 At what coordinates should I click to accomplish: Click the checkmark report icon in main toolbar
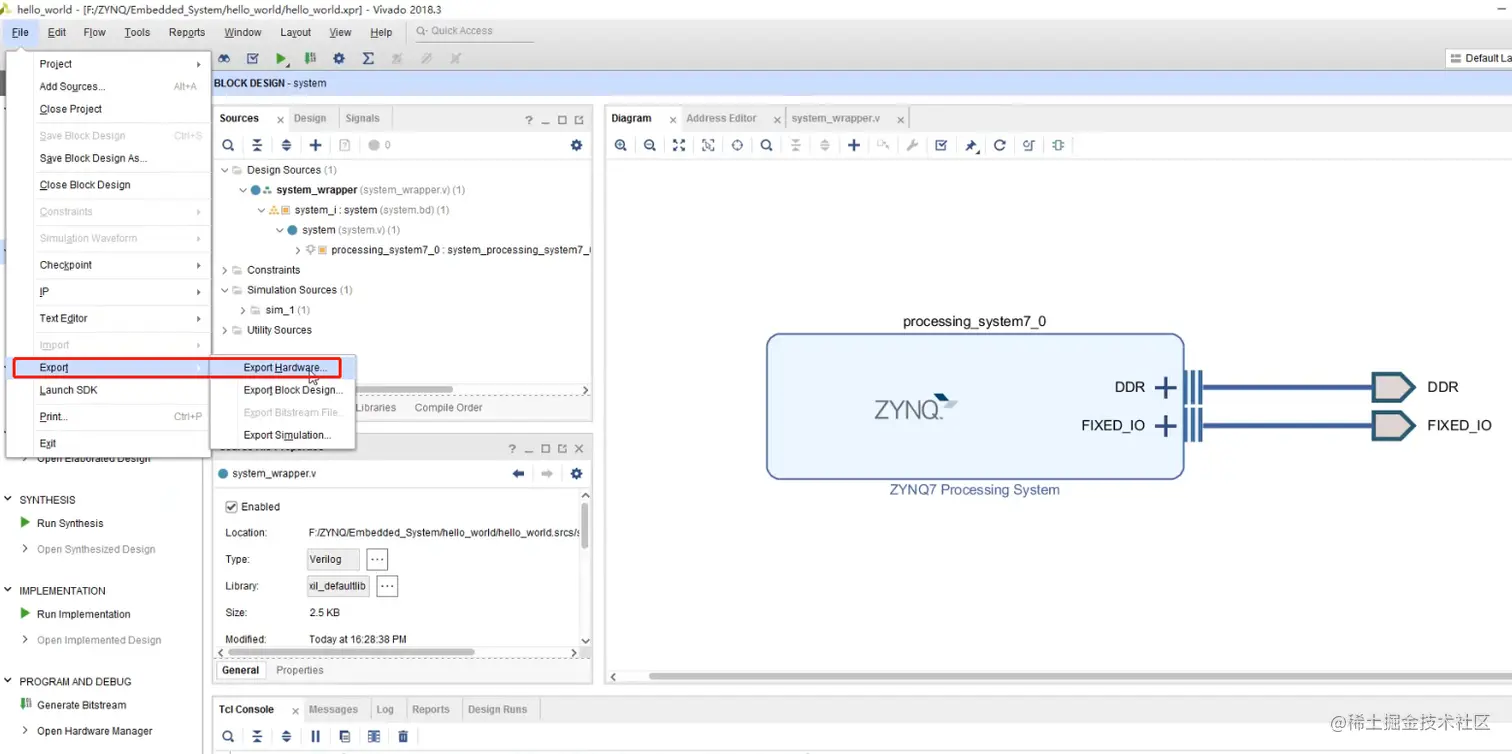click(x=253, y=59)
